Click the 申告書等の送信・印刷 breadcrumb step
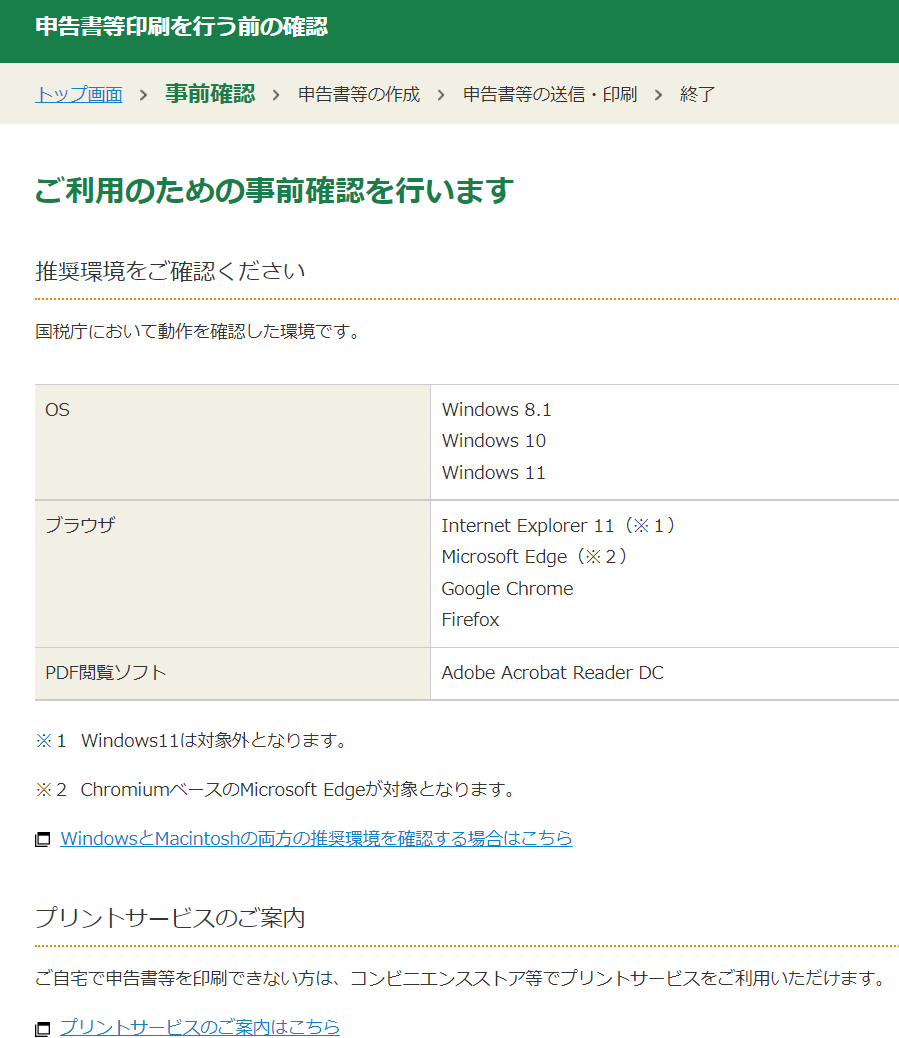Viewport: 899px width, 1038px height. click(549, 95)
